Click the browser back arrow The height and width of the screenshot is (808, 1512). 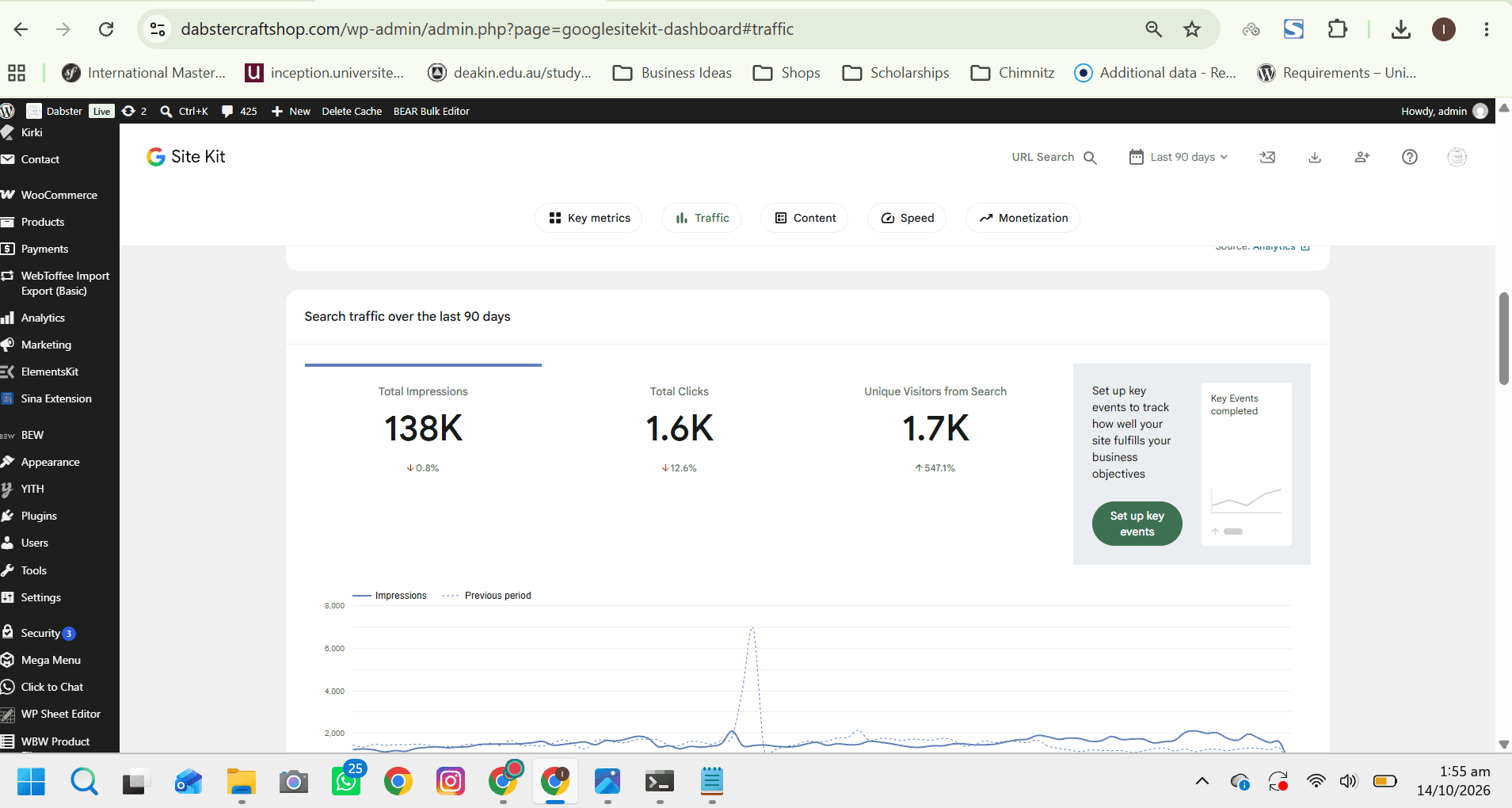21,29
